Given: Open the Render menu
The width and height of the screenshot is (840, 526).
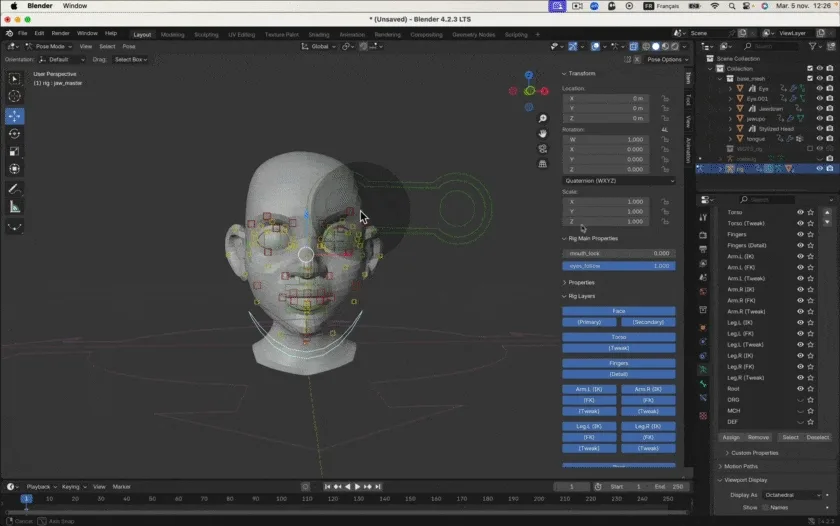Looking at the screenshot, I should (x=61, y=33).
